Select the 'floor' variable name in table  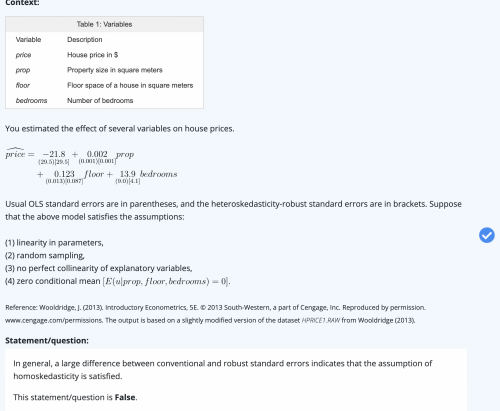pyautogui.click(x=23, y=85)
